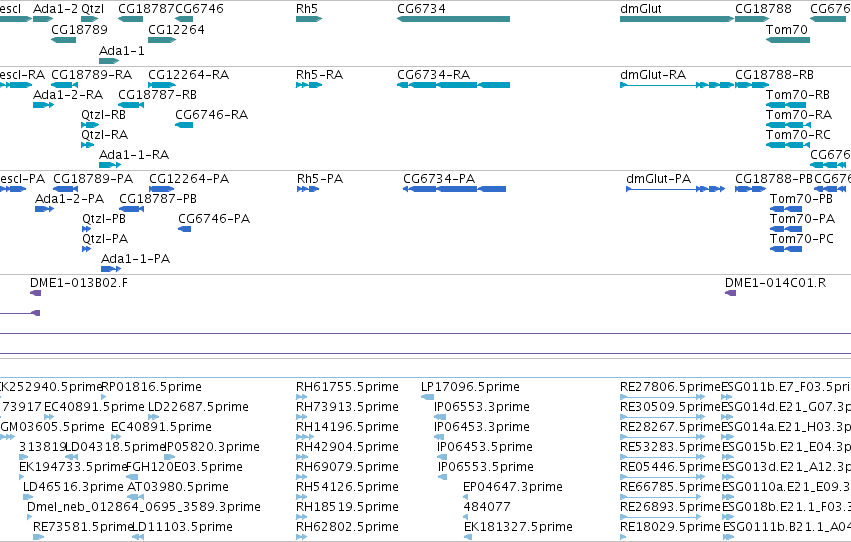Click protein Tom70-PB

(x=786, y=209)
